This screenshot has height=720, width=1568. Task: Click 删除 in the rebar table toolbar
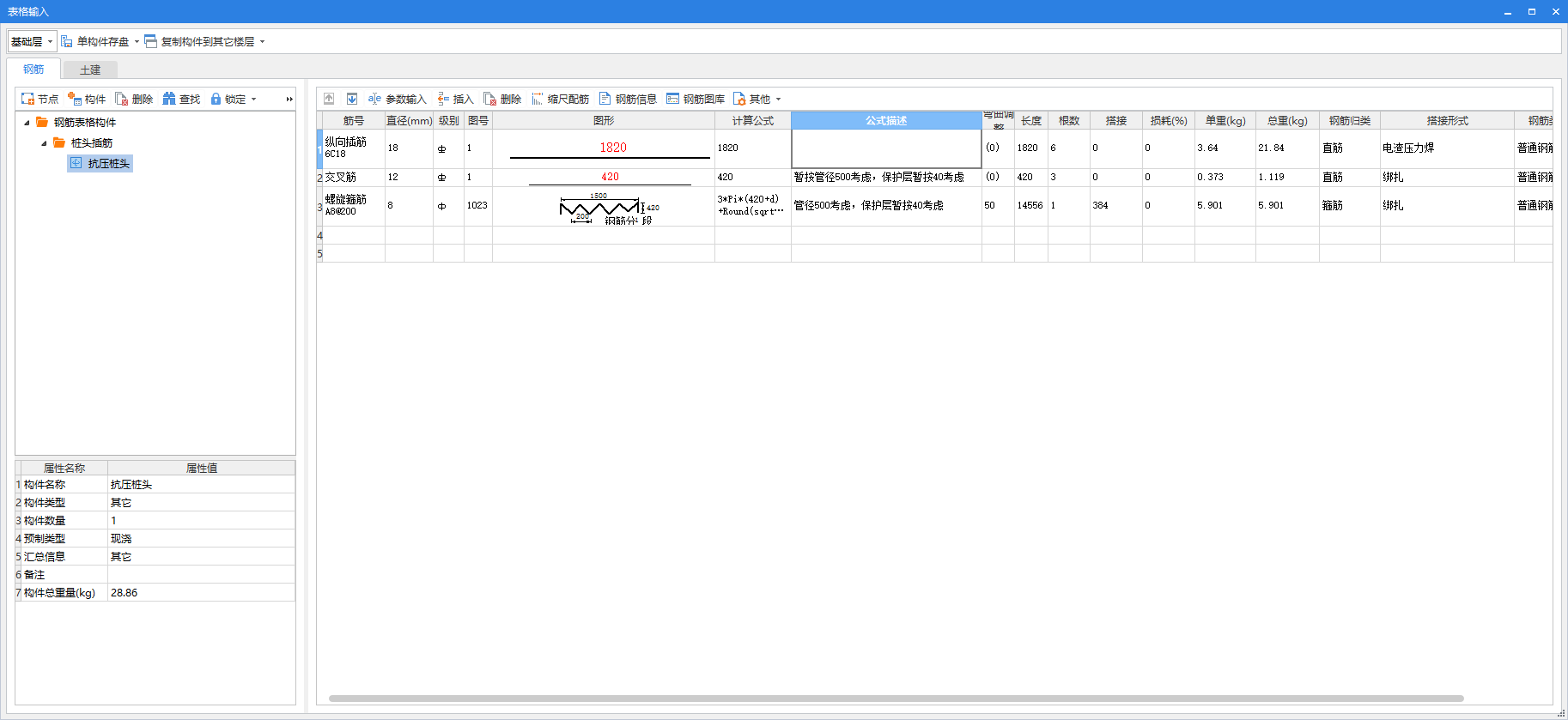pos(502,99)
